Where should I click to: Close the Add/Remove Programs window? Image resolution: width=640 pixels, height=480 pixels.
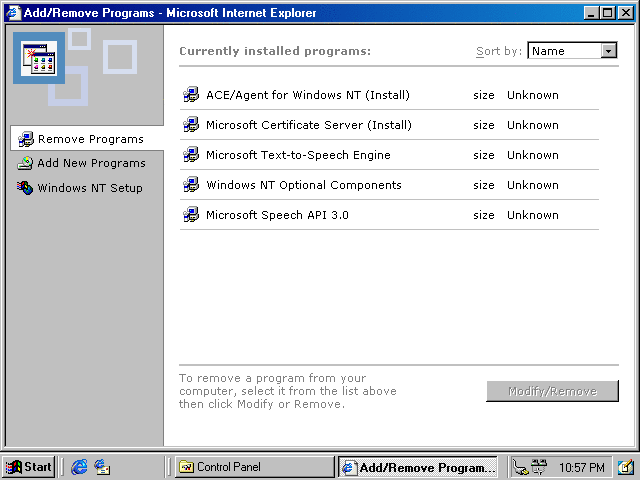pos(626,13)
